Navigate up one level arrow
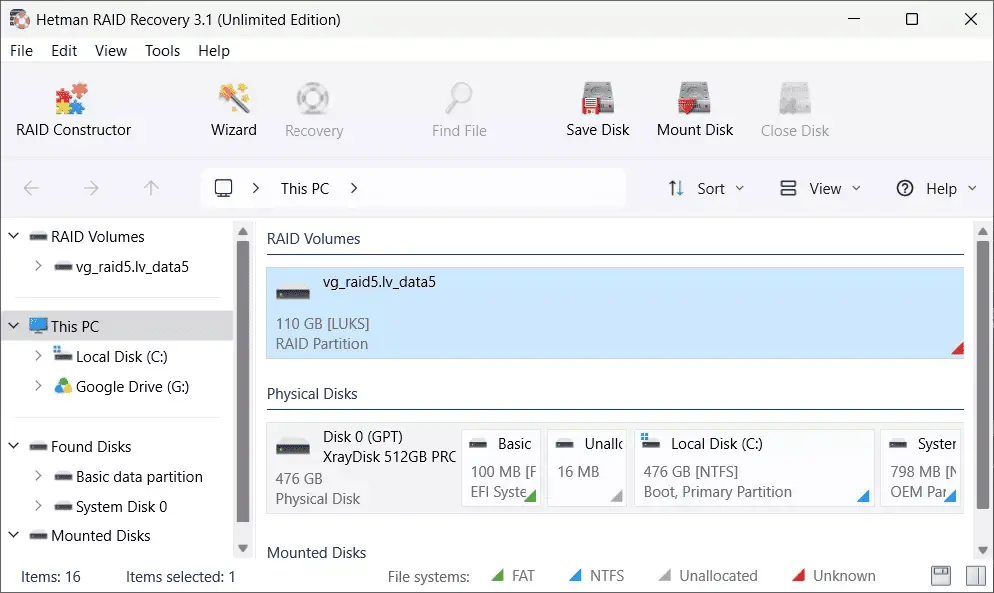 coord(151,188)
